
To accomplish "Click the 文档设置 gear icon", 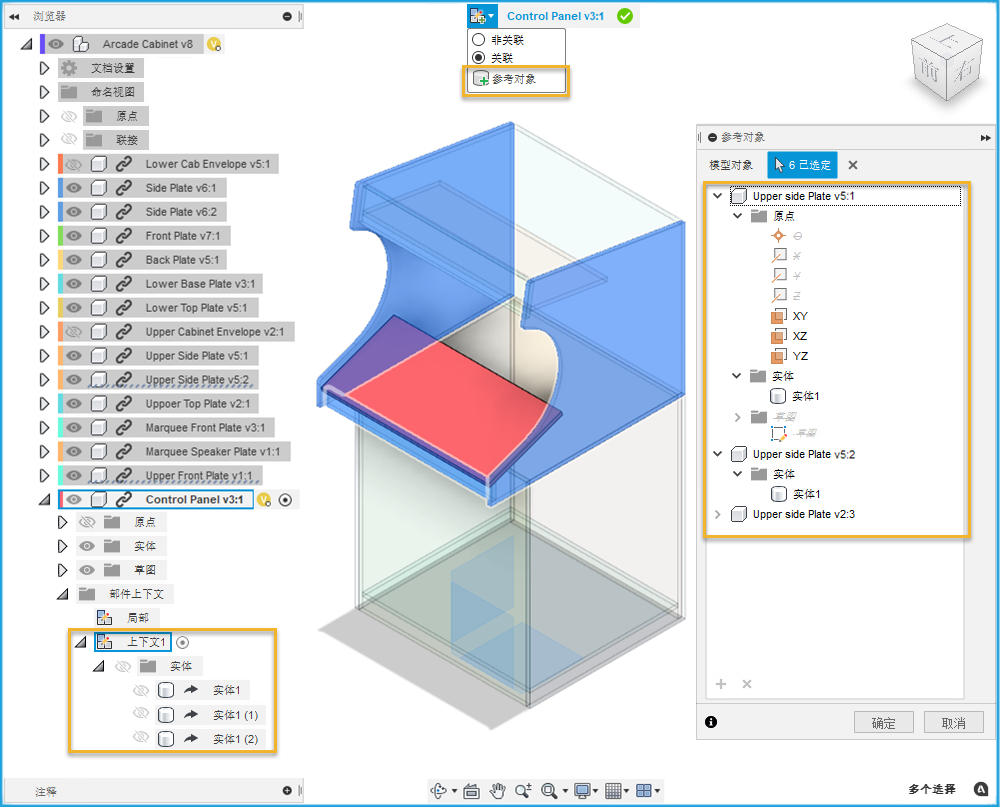I will point(69,68).
